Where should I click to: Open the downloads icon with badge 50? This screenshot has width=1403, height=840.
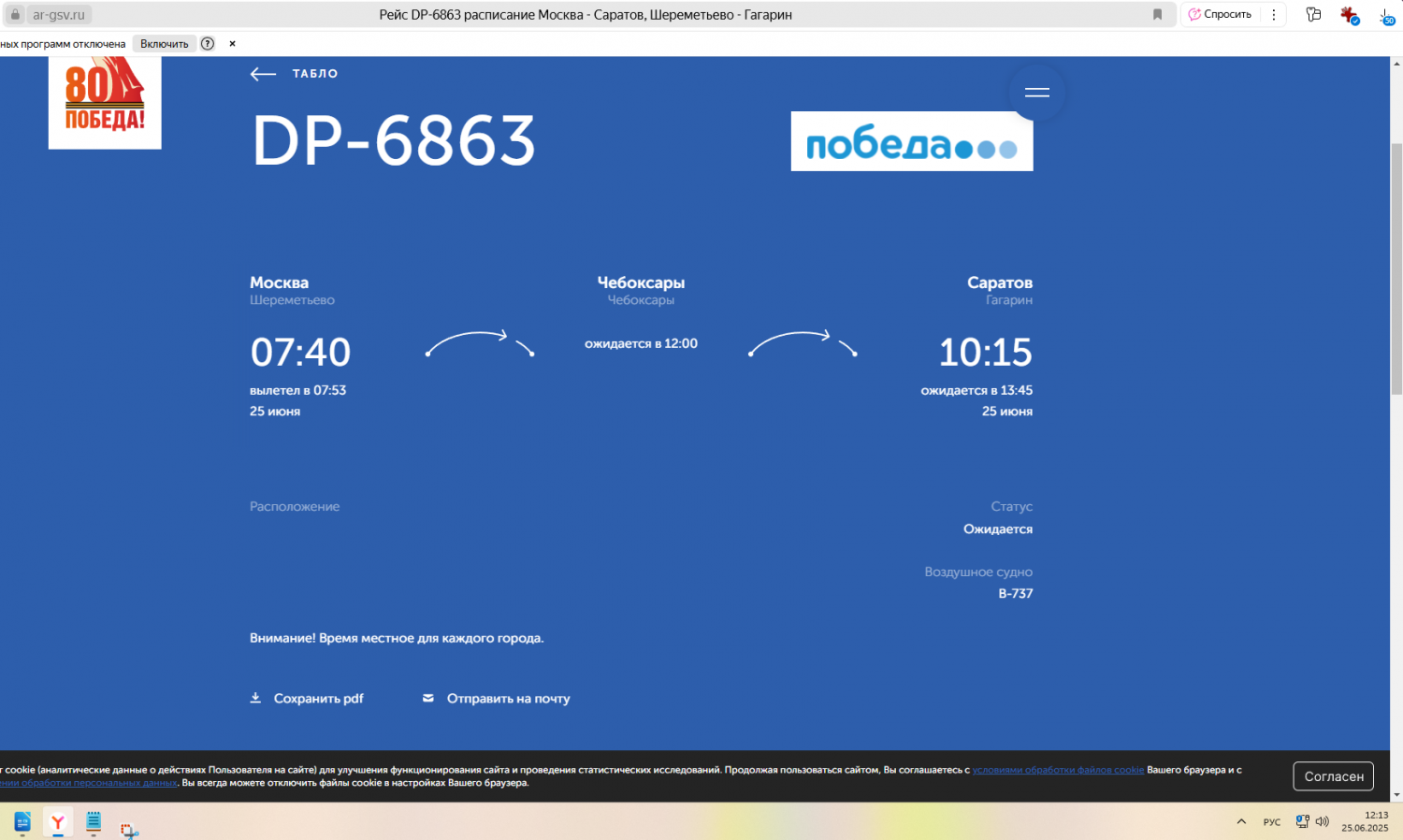[1387, 16]
